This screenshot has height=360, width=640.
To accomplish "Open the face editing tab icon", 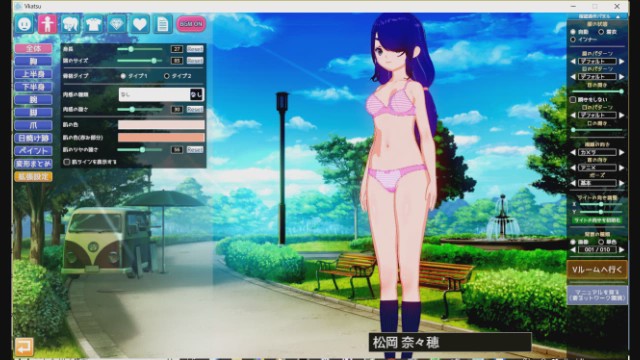I will pyautogui.click(x=24, y=24).
